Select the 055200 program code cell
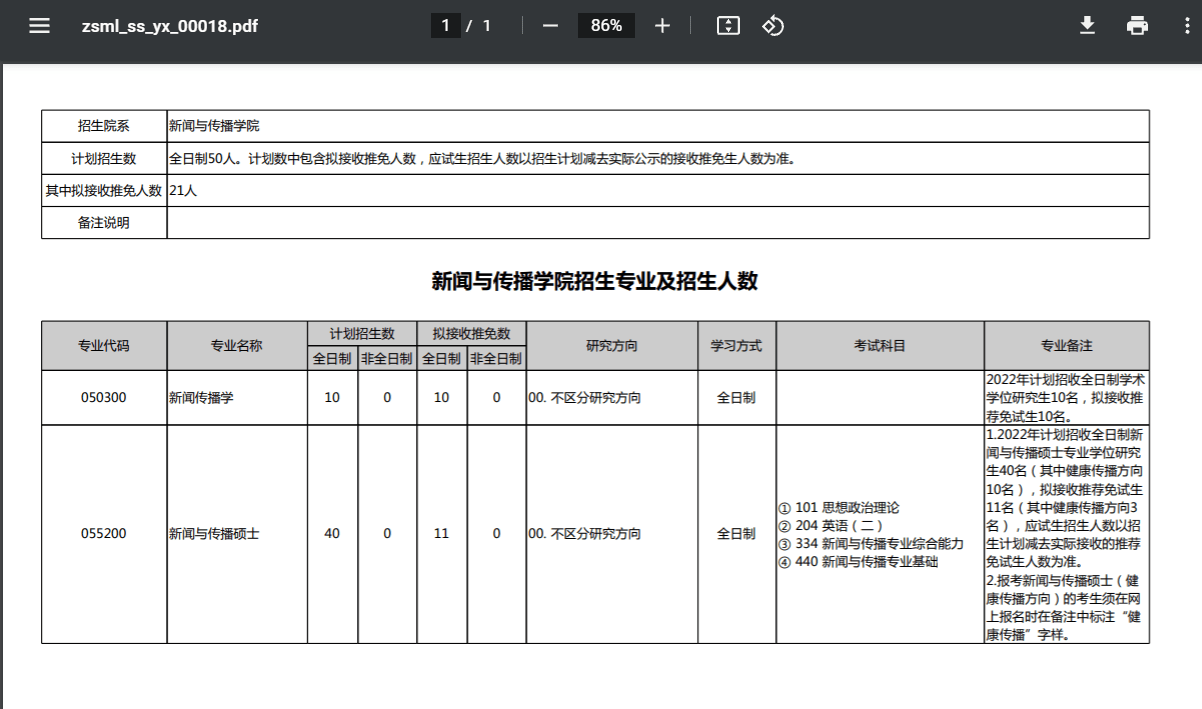Viewport: 1202px width, 709px height. 104,534
